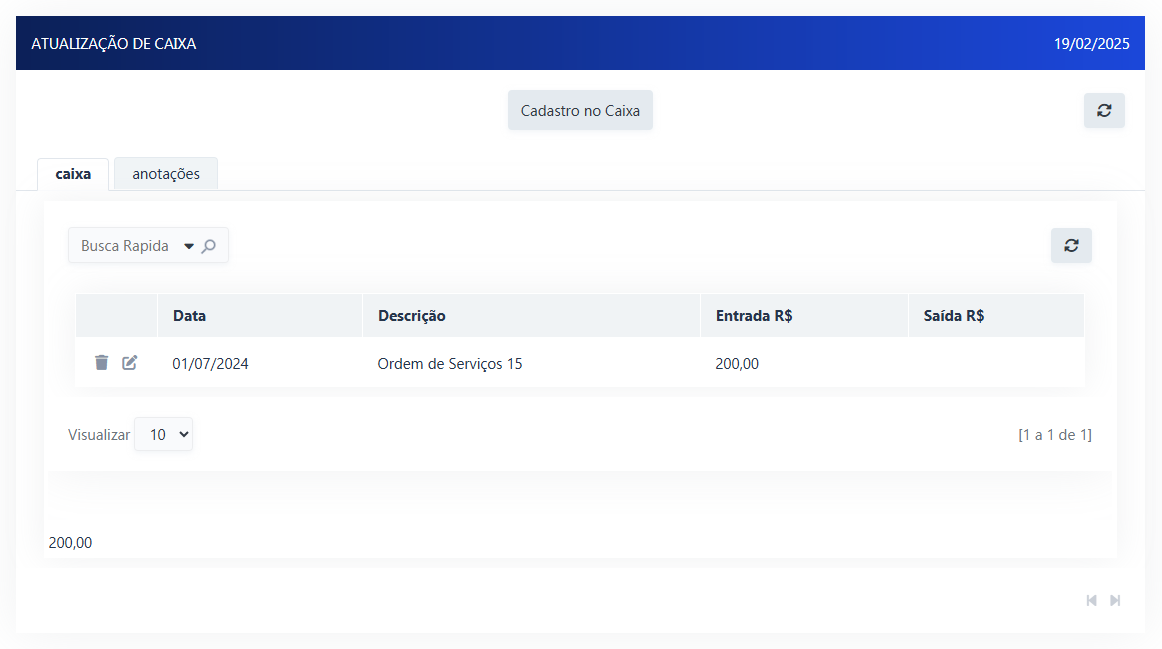Sort by the Saída R$ column header
This screenshot has height=649, width=1162.
tap(954, 316)
